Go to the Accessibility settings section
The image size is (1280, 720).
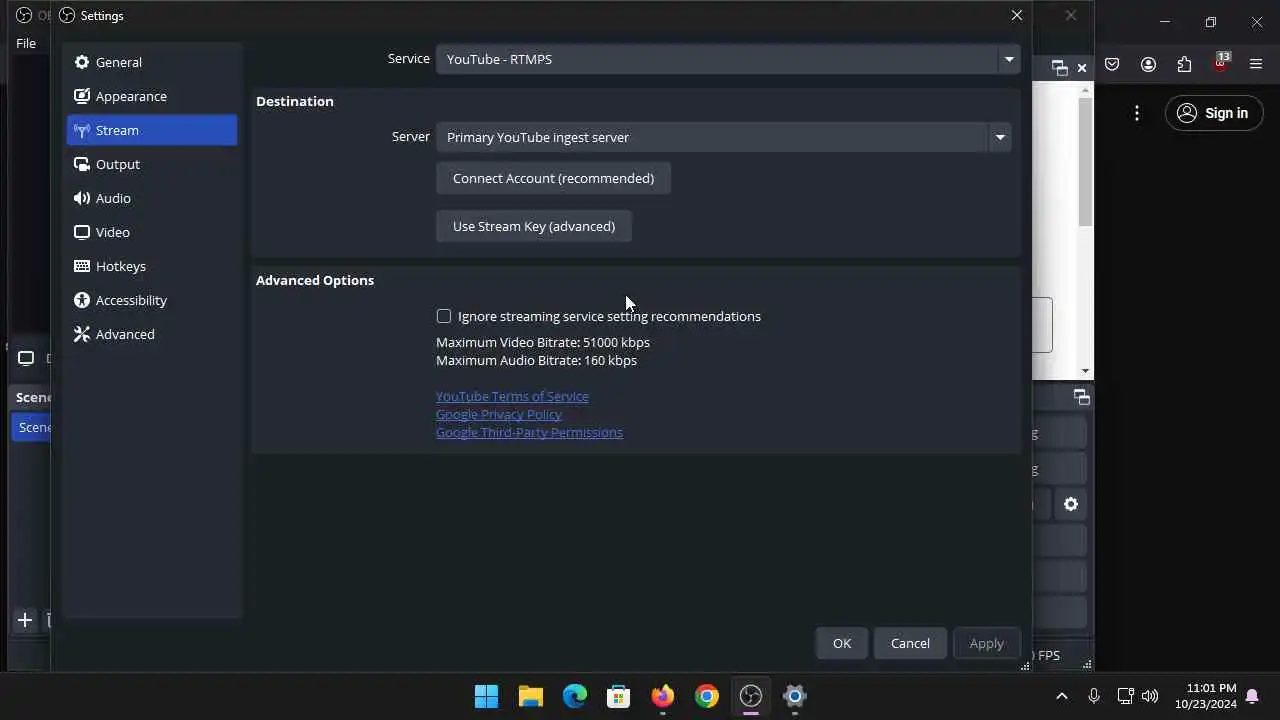pyautogui.click(x=152, y=300)
